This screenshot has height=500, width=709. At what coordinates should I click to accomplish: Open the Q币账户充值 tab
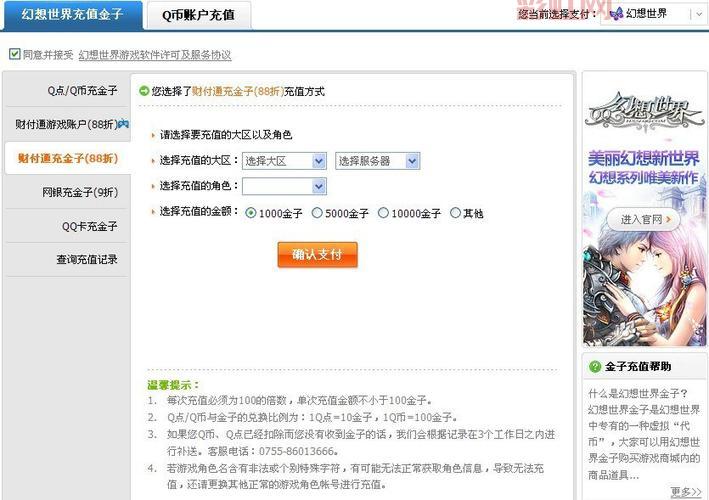click(x=198, y=15)
